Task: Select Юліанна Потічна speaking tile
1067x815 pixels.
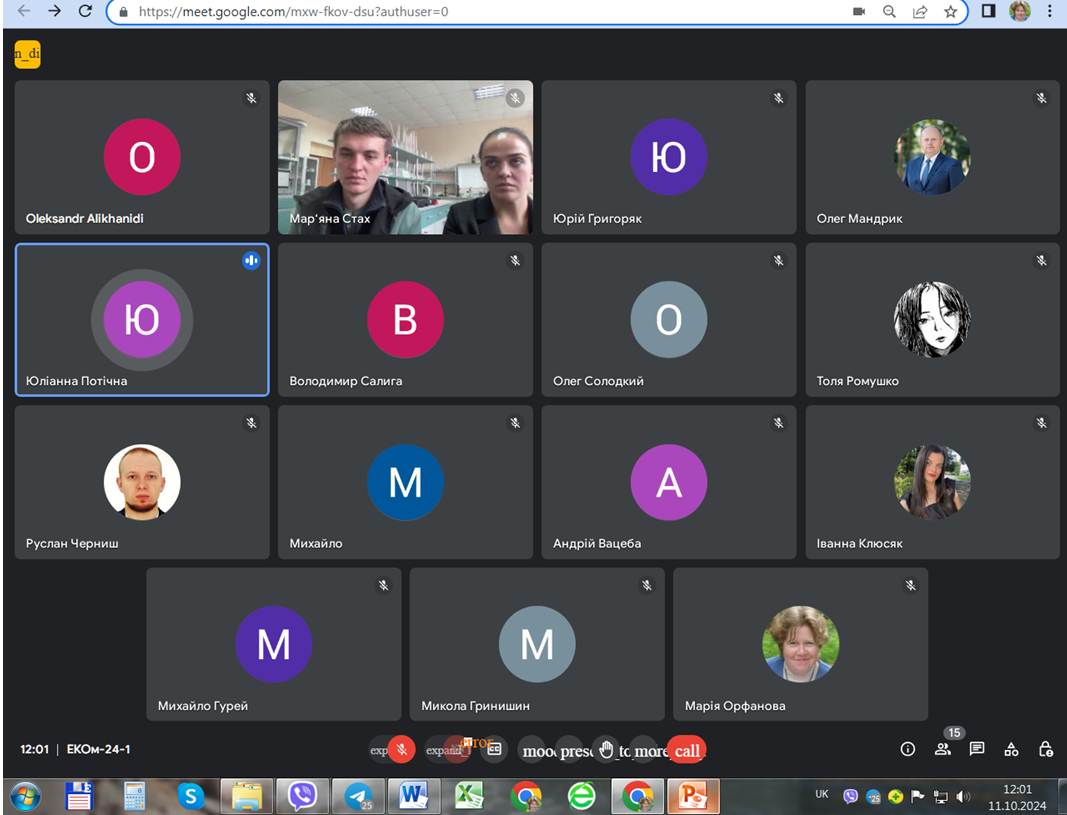Action: pos(142,320)
